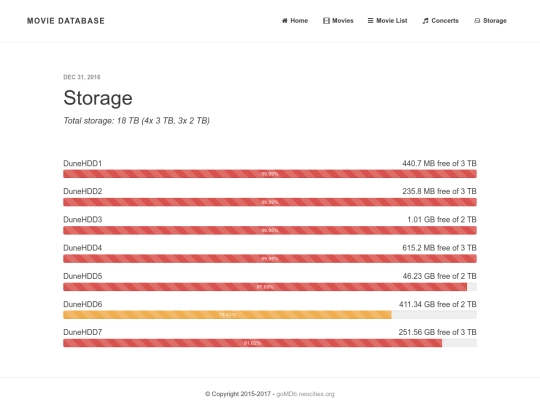
Task: Click the DuneHDD1 drive label
Action: tap(83, 163)
